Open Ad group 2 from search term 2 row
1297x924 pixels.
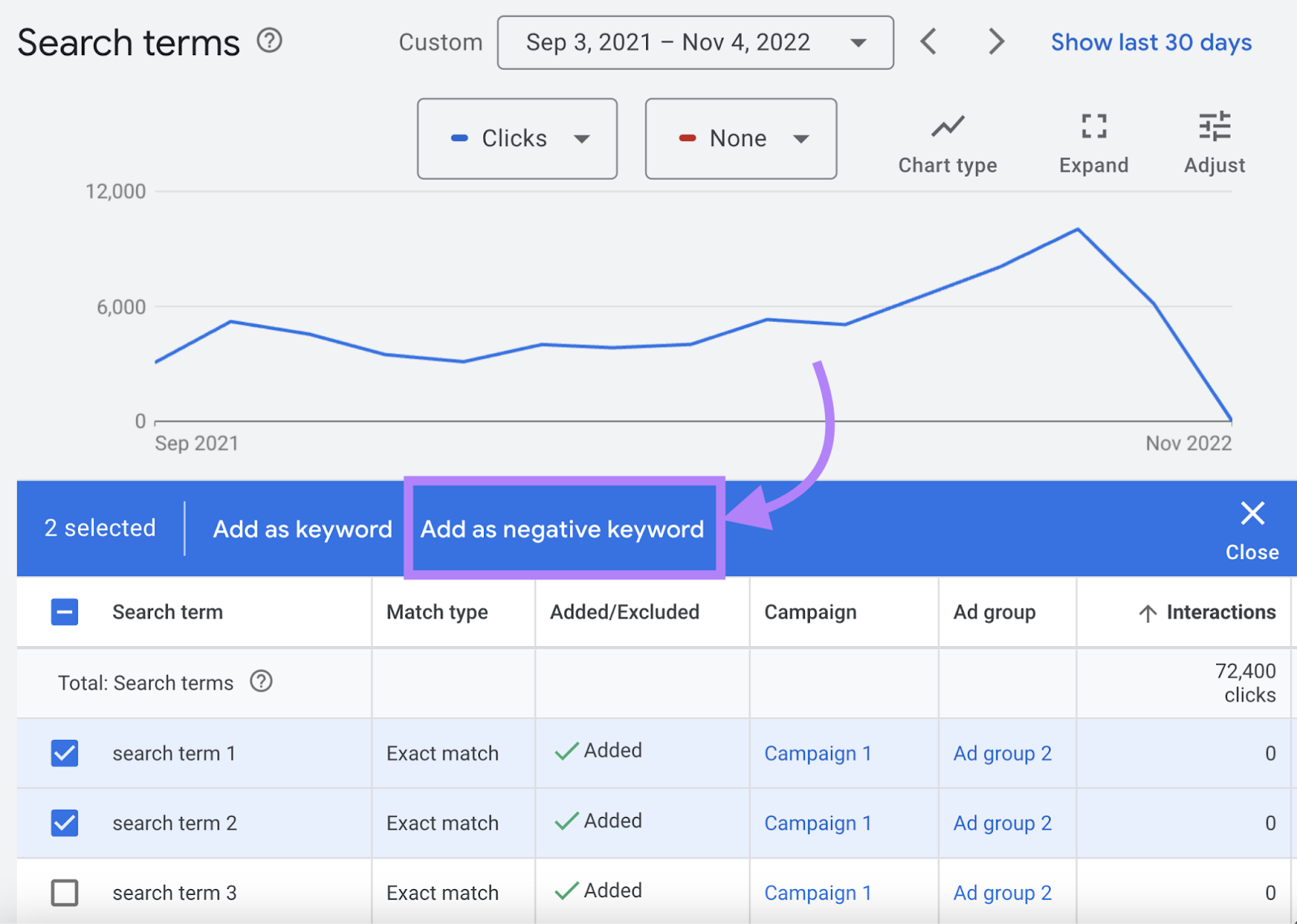(1002, 823)
